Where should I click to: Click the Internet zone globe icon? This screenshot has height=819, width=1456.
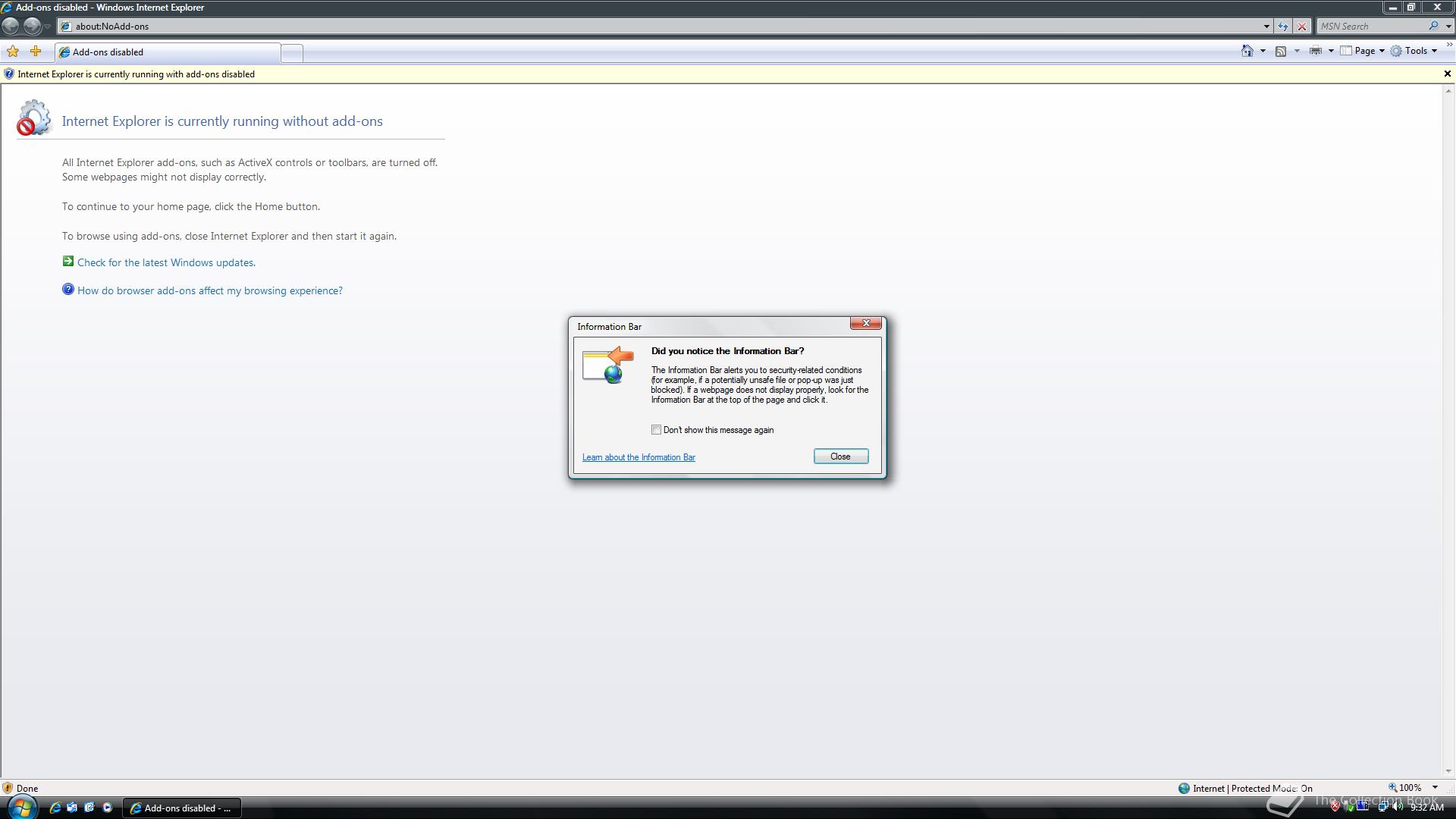(1184, 788)
